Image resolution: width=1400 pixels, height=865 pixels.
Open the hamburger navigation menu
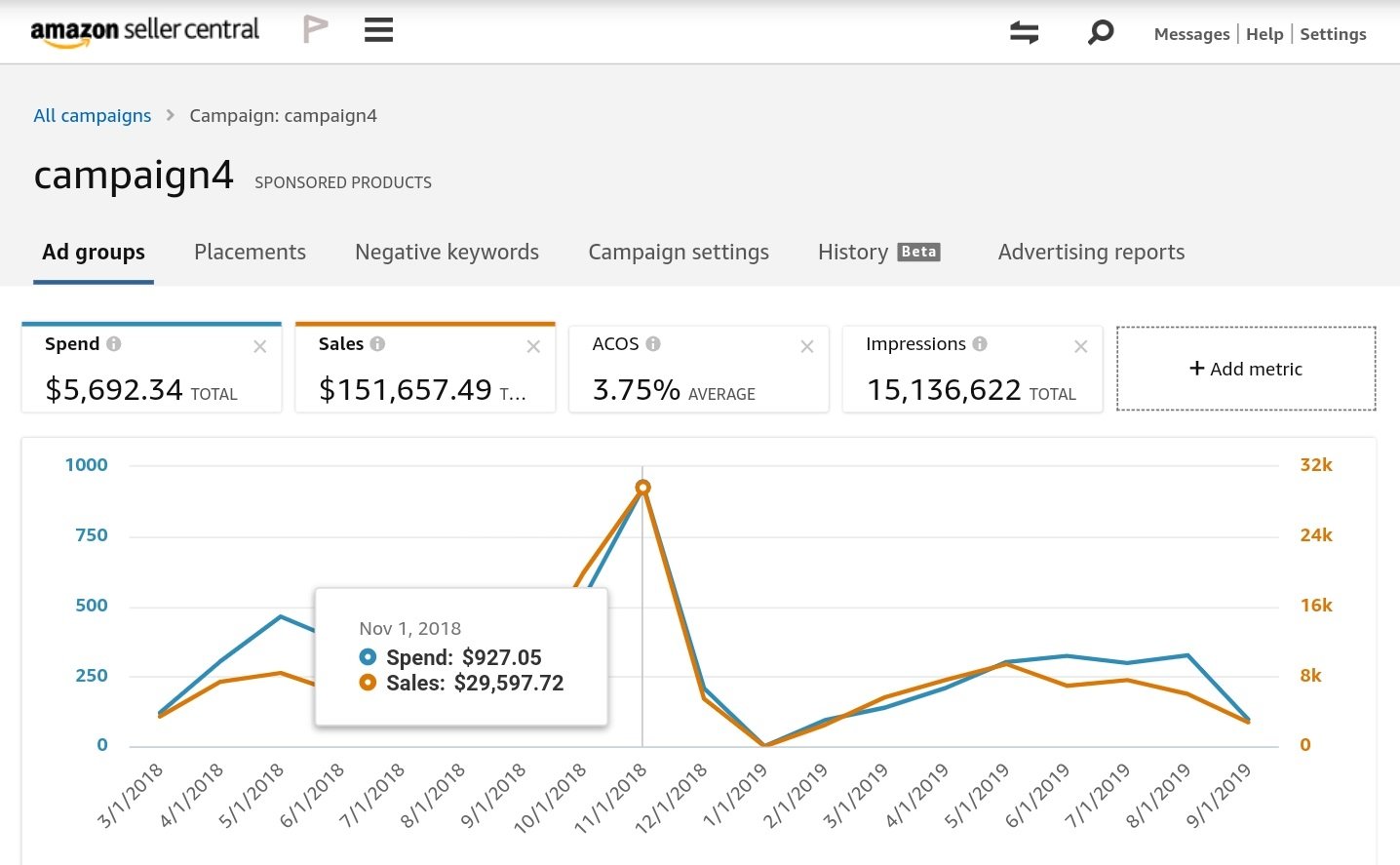point(378,30)
